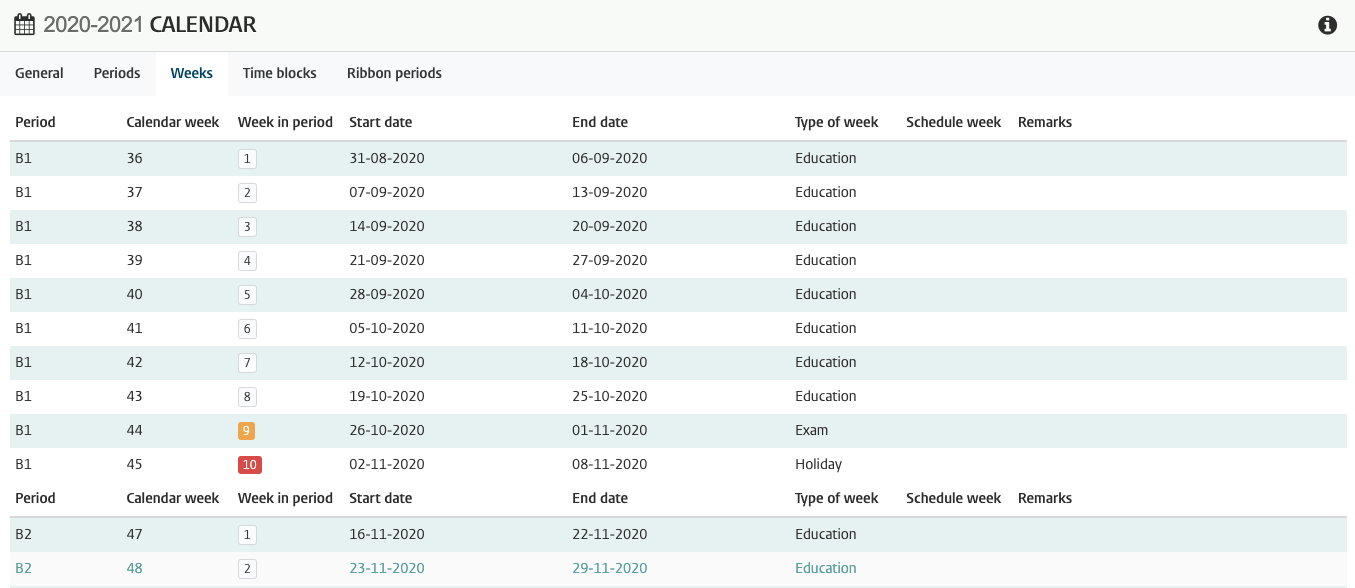Click week badge 4 in the 21-09-2020 row

coord(247,260)
